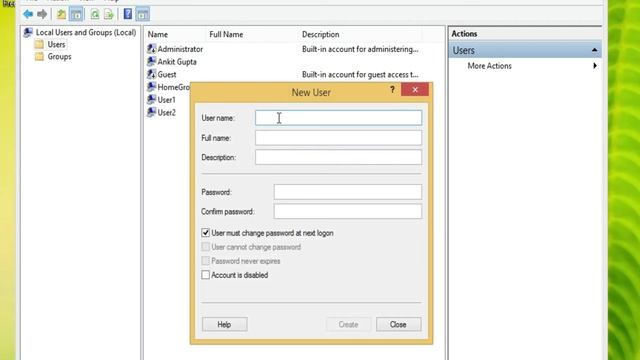Toggle the Show/Hide Console Tree toolbar icon
The image size is (640, 360).
pos(76,14)
